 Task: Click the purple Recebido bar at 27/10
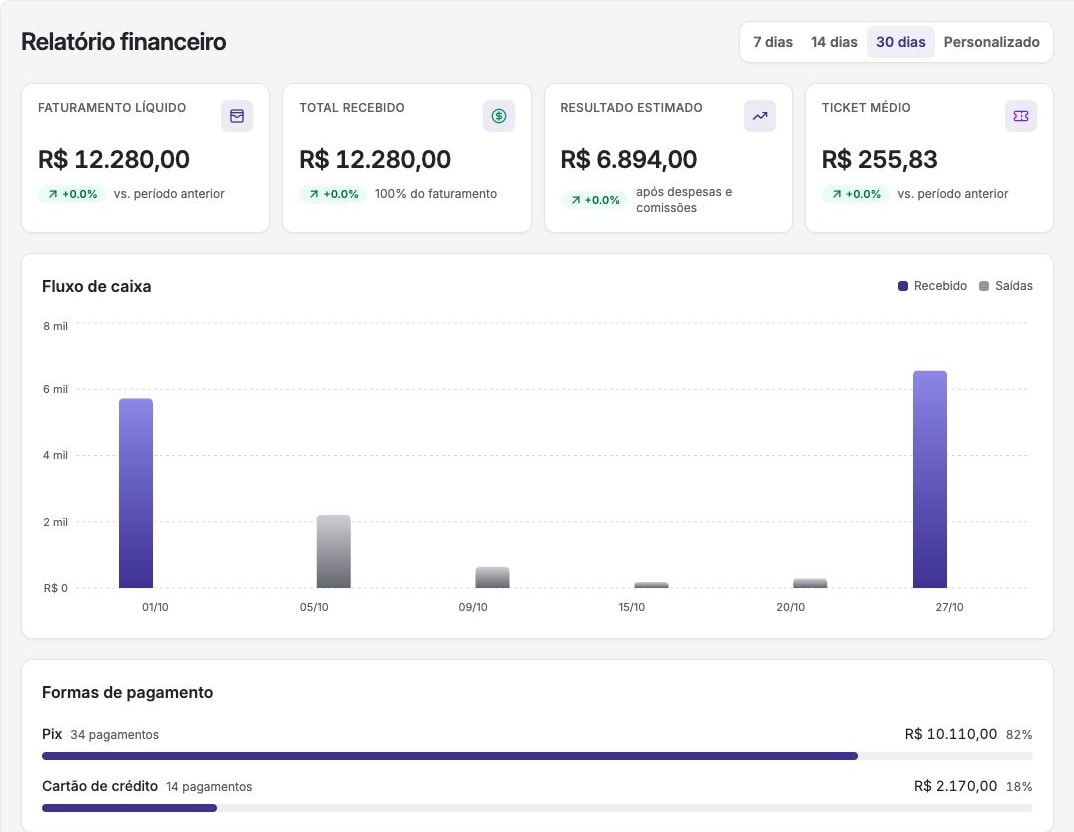click(930, 479)
